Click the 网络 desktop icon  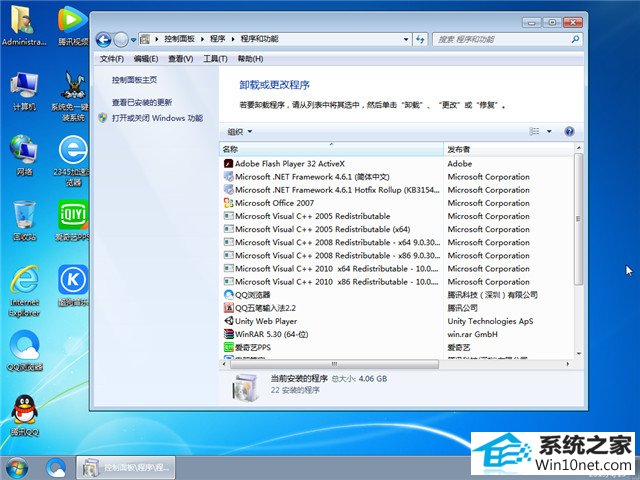[24, 156]
